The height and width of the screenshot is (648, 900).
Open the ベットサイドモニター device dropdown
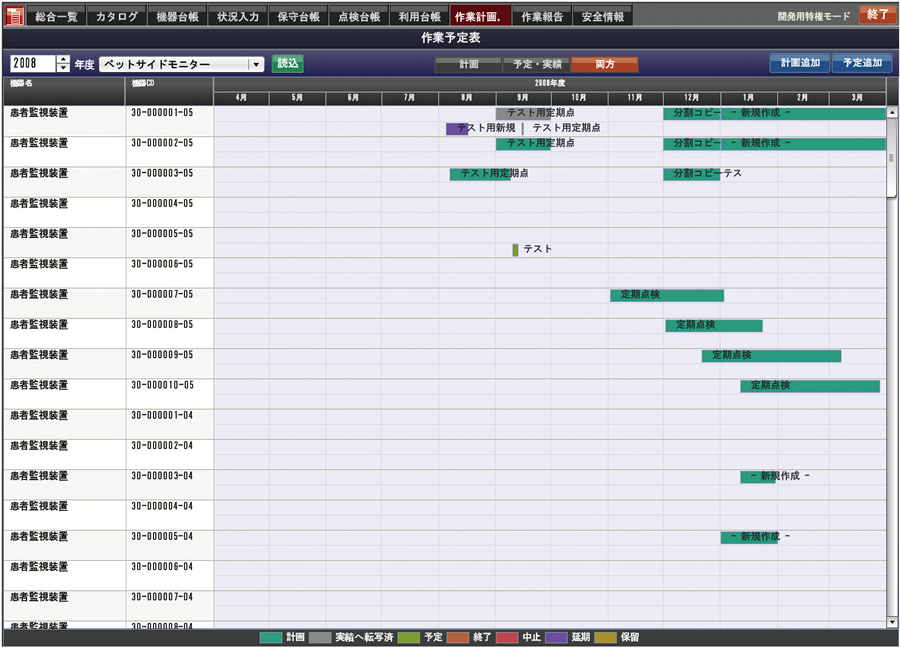(256, 64)
